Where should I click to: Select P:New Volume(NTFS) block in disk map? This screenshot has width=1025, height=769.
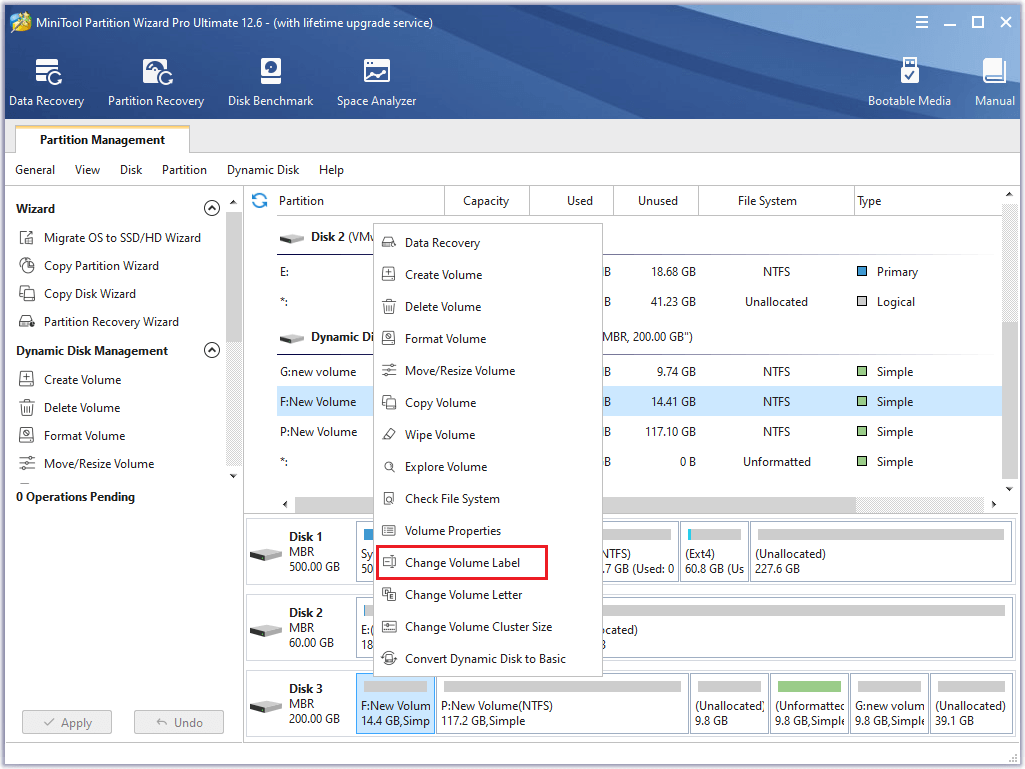coord(562,704)
